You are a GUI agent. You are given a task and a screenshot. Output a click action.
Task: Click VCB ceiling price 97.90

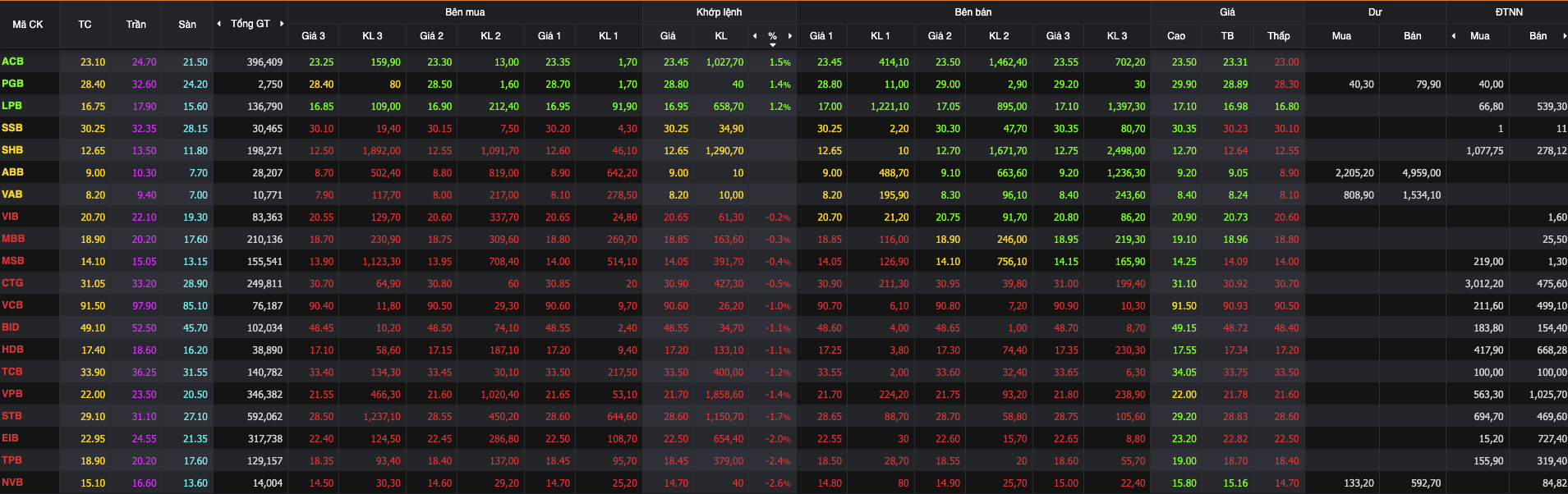(144, 306)
